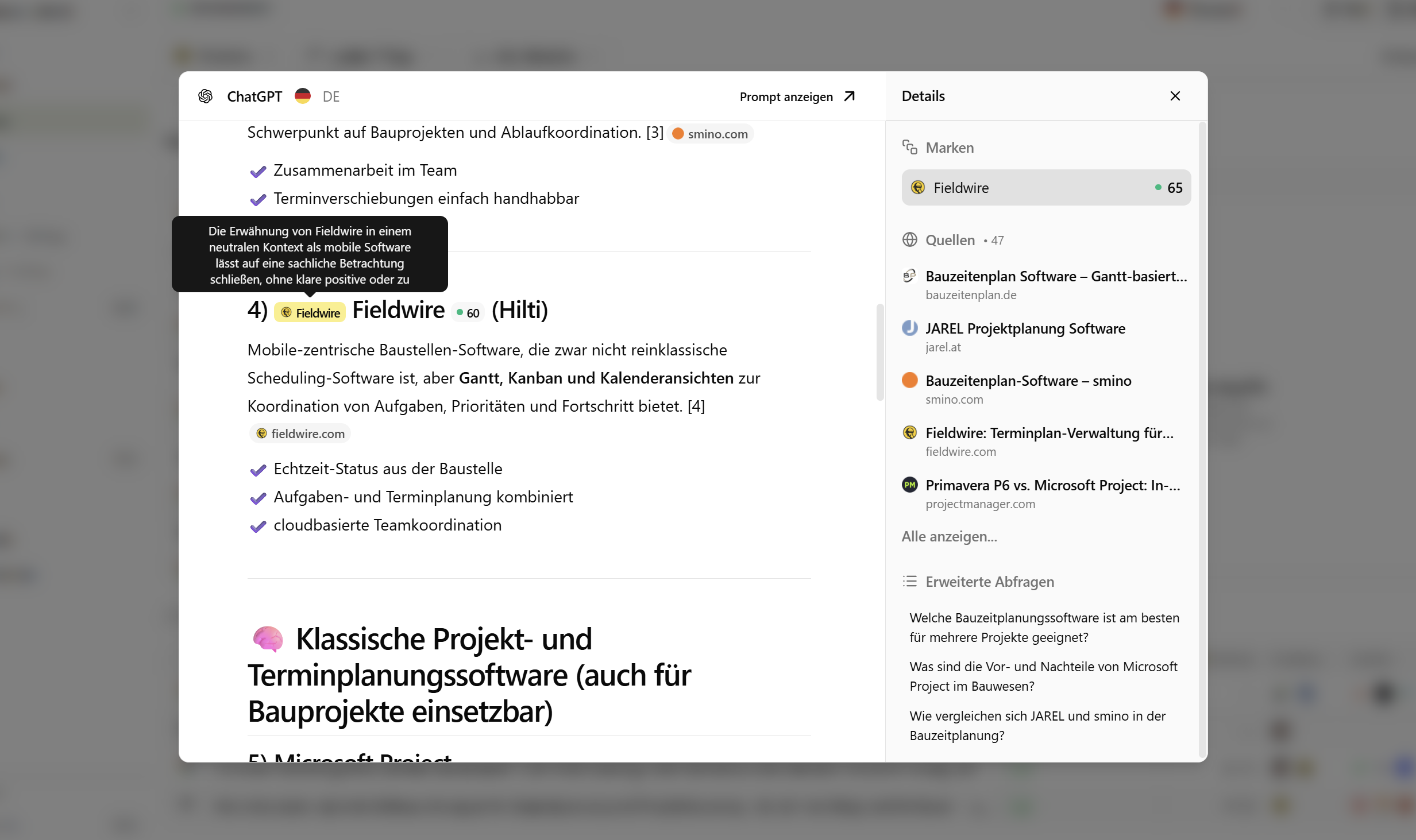
Task: Click the Fieldwire favicon in the Marken panel
Action: (918, 187)
